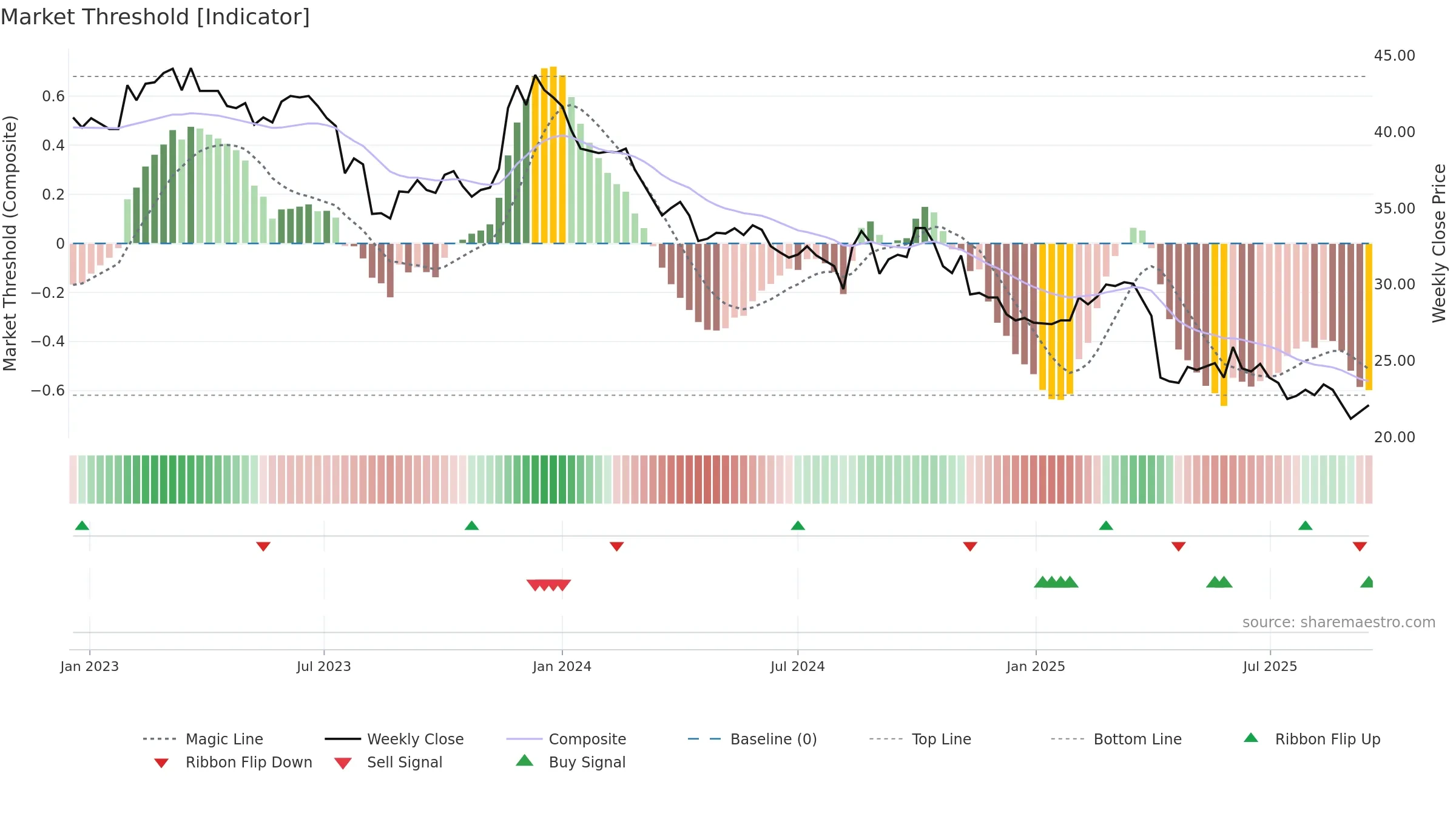
Task: Click the sell signal cluster before Jan 2024
Action: pos(548,585)
